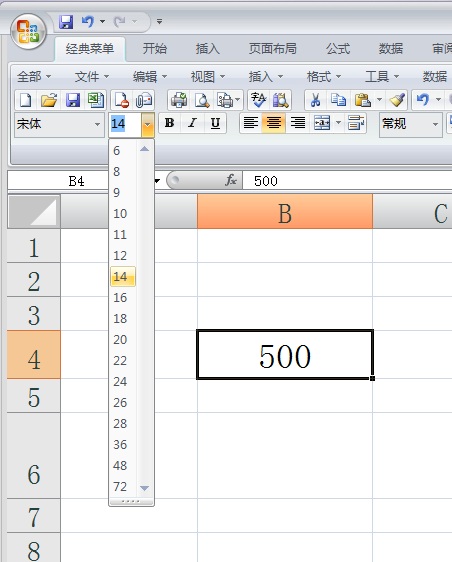
Task: Click the Open folder icon
Action: [x=49, y=100]
